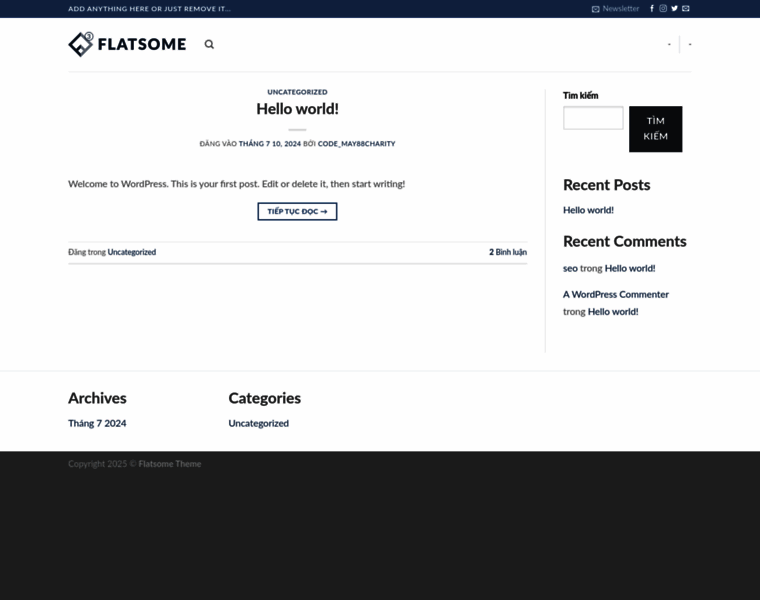Click the Welcome to WordPress post excerpt text

[237, 184]
